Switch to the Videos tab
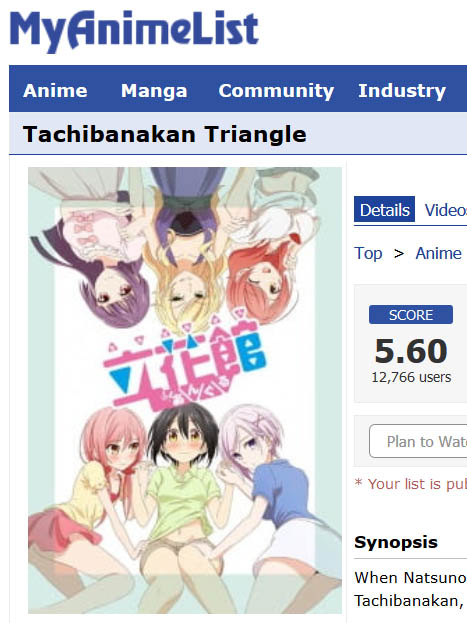Image resolution: width=467 pixels, height=623 pixels. pyautogui.click(x=445, y=209)
